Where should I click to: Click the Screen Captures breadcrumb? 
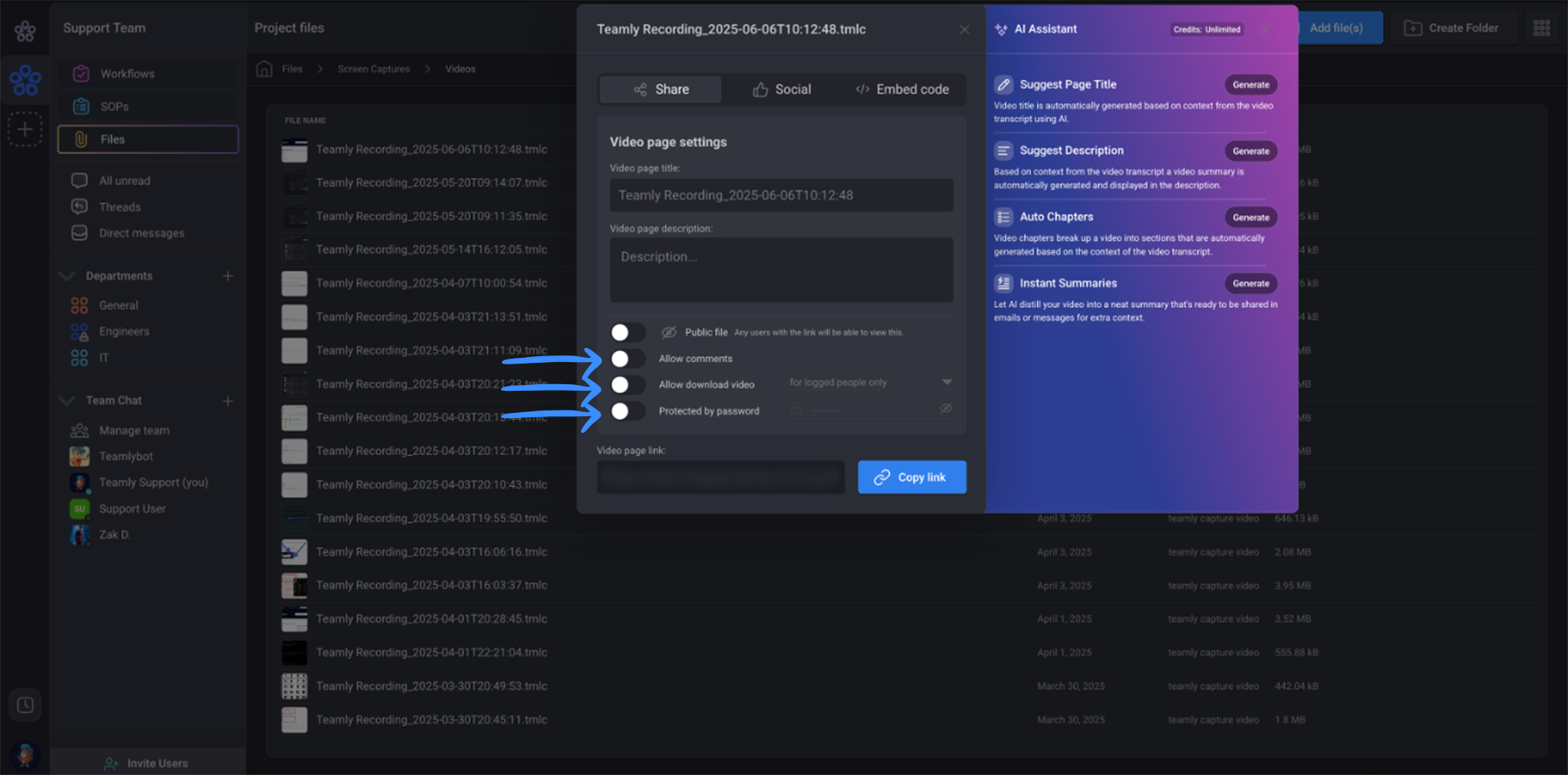coord(374,69)
